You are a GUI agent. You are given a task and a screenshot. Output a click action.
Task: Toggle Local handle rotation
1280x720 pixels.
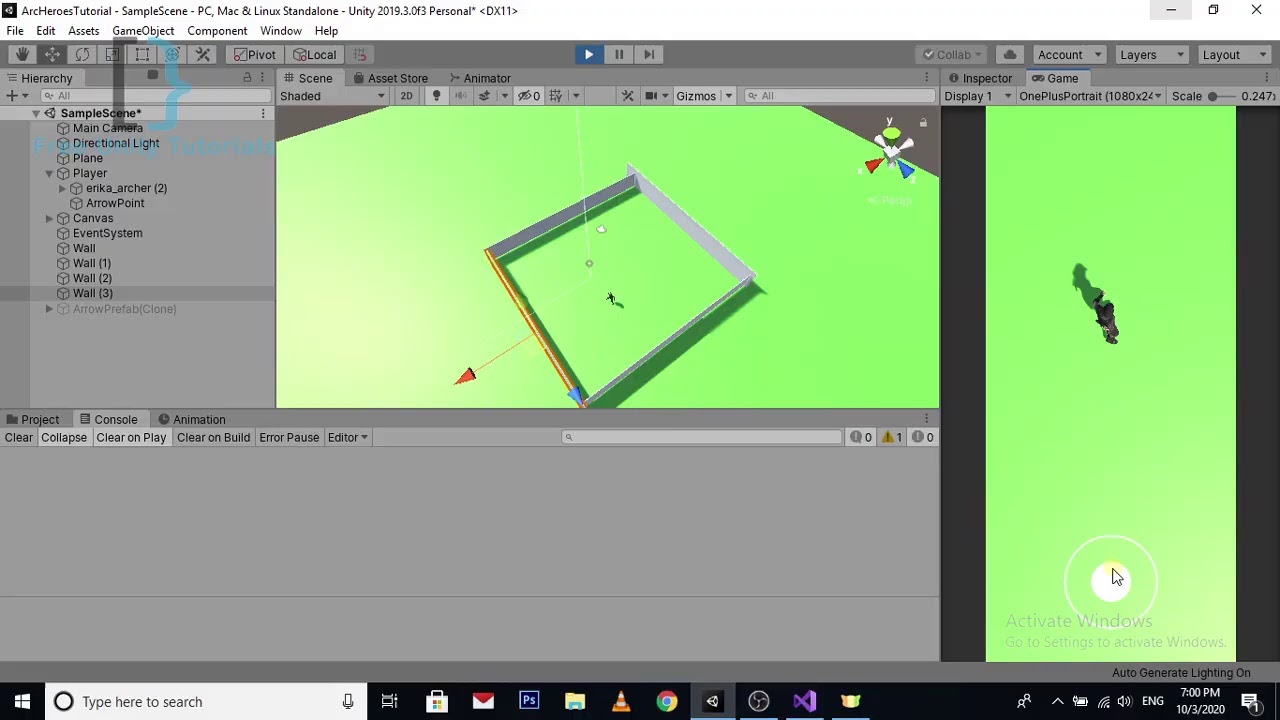(314, 55)
